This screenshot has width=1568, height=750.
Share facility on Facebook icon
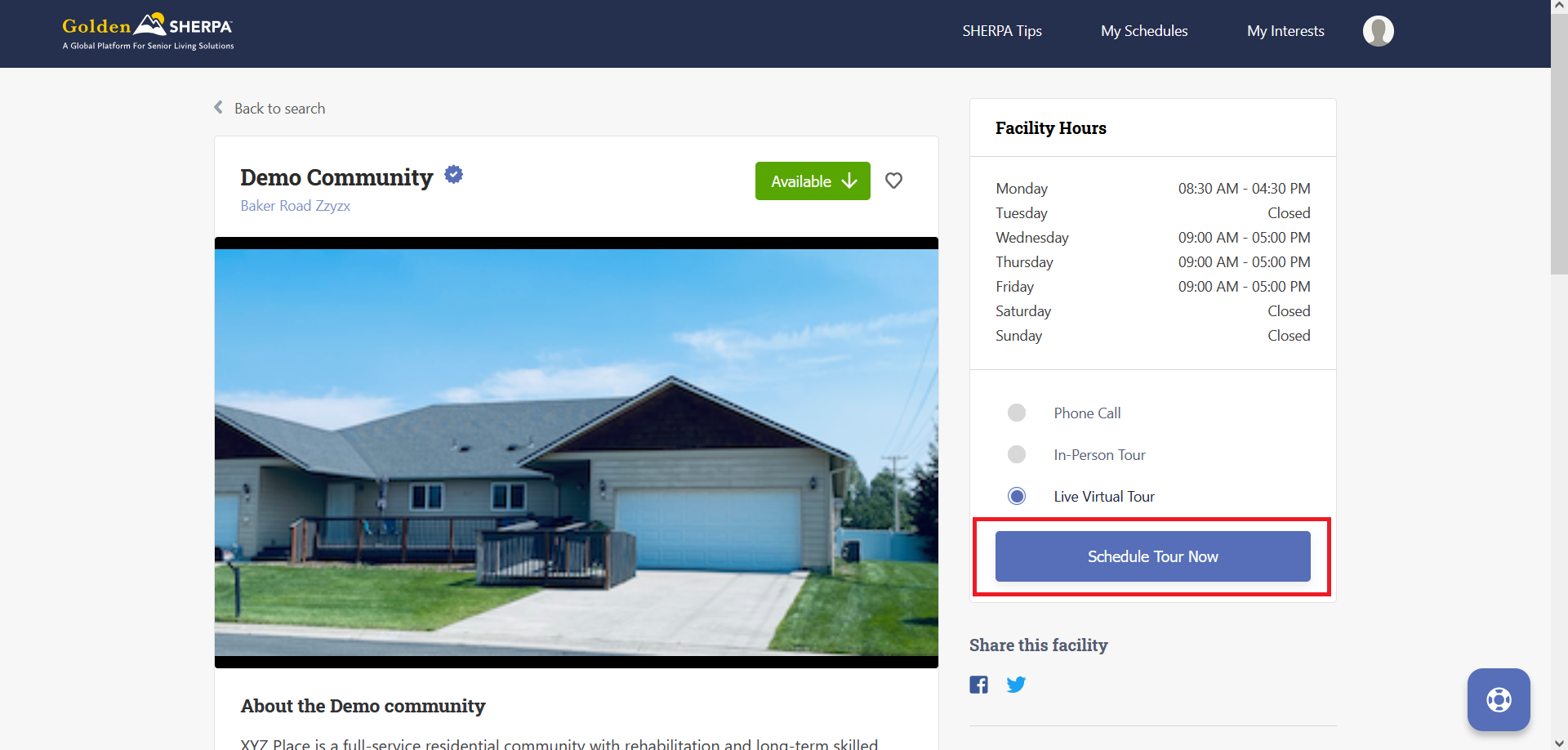click(978, 685)
